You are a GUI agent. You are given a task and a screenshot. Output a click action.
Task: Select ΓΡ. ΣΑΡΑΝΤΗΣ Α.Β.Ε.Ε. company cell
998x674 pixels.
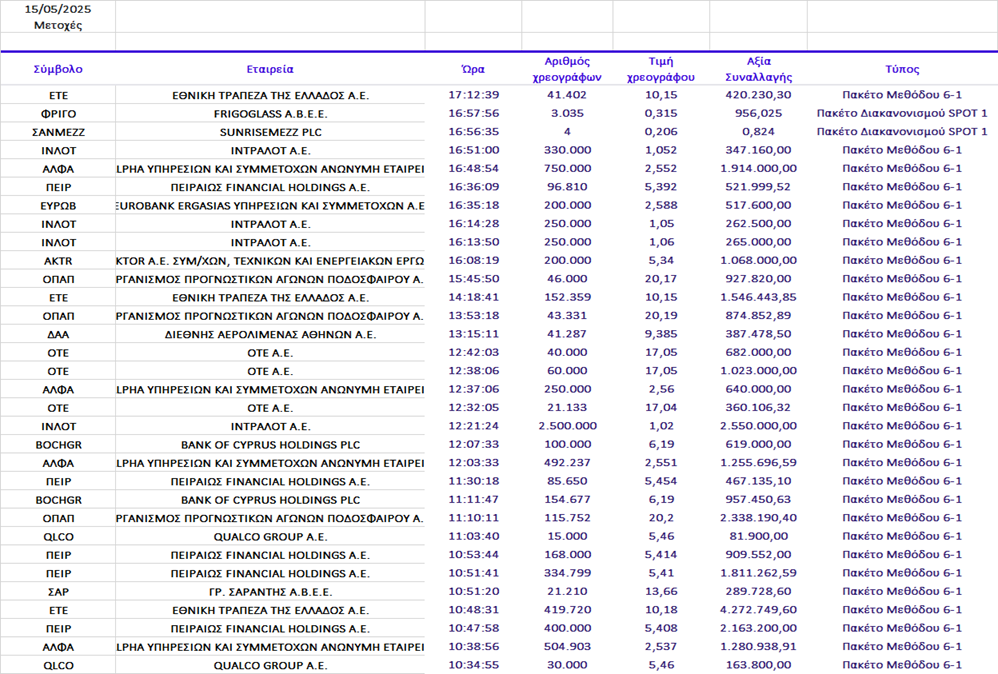(270, 593)
